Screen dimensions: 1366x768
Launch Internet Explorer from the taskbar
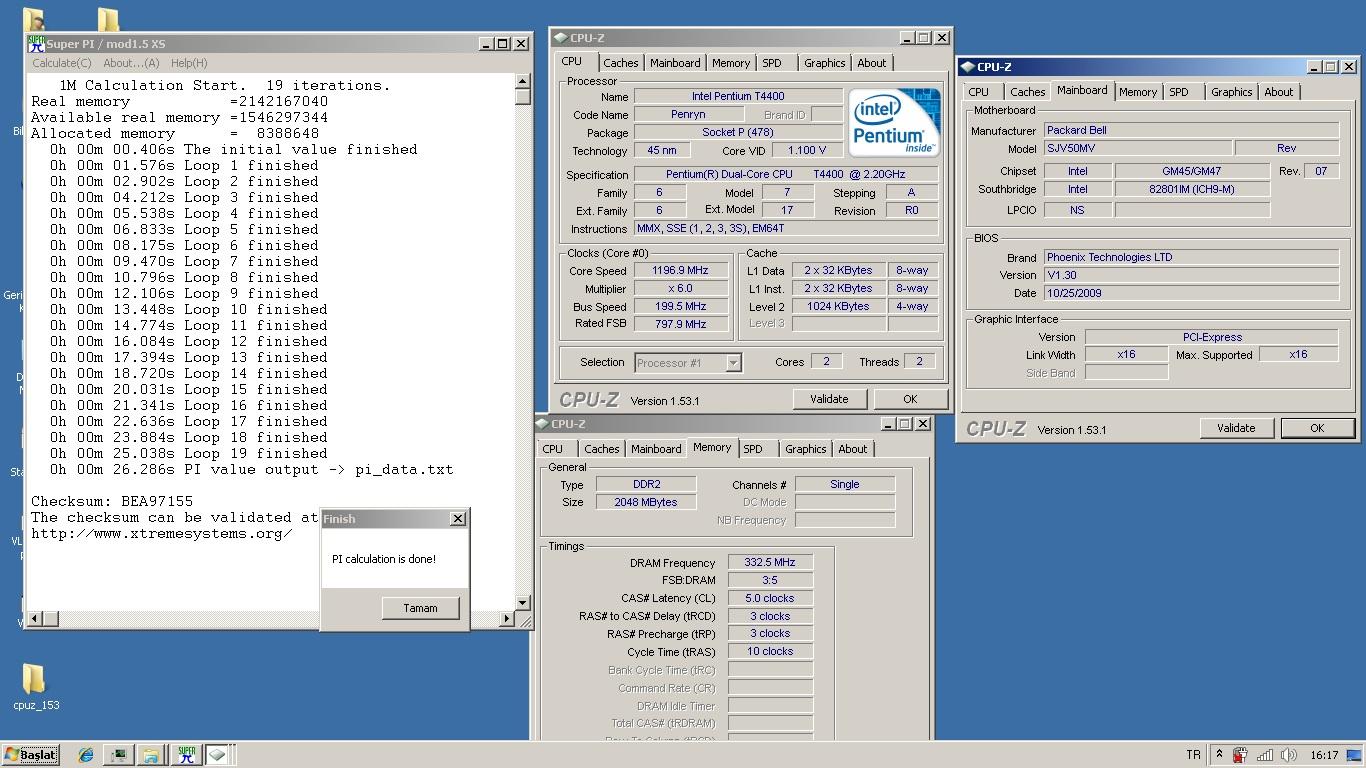click(x=86, y=755)
